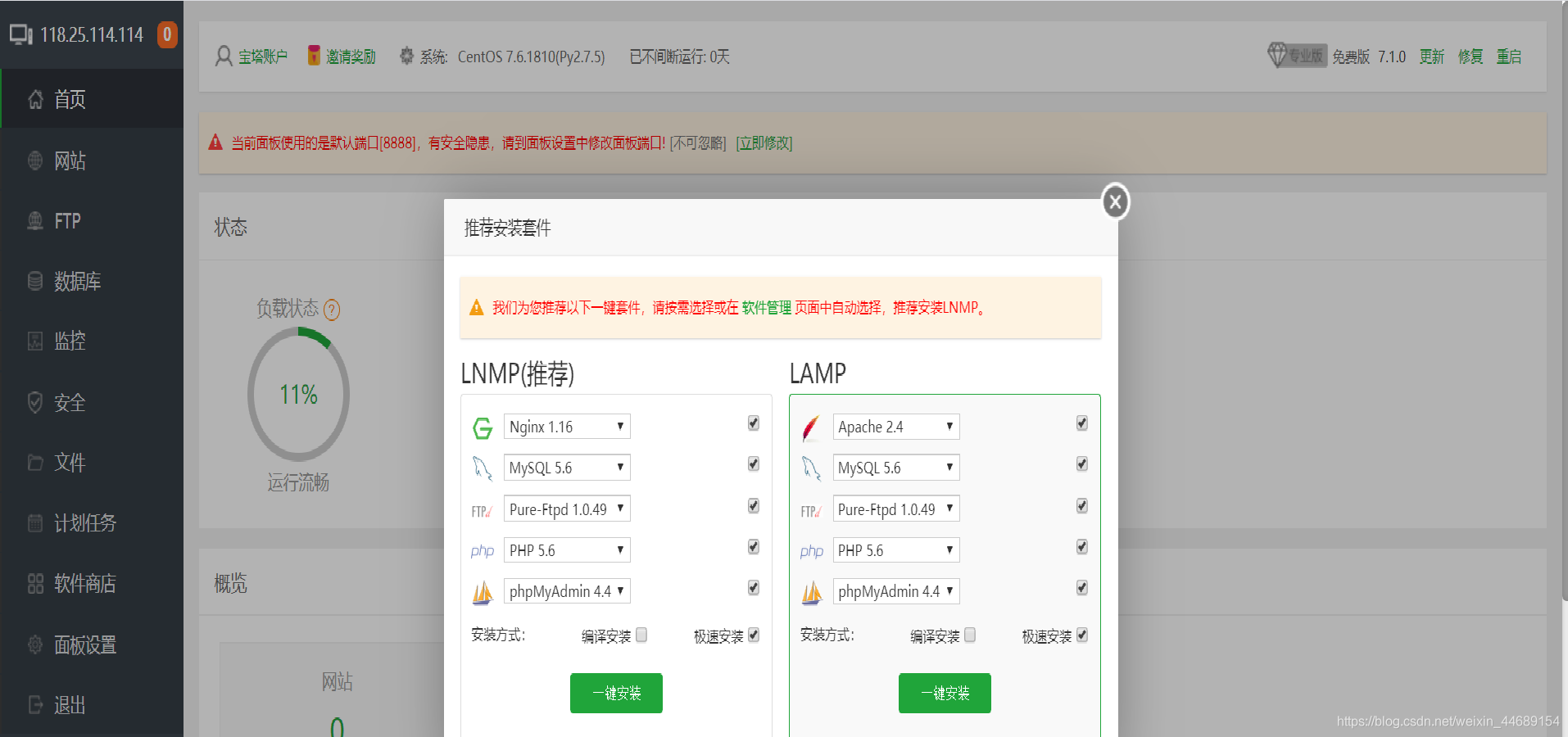This screenshot has width=1568, height=737.
Task: Click the load status help question icon
Action: [x=332, y=310]
